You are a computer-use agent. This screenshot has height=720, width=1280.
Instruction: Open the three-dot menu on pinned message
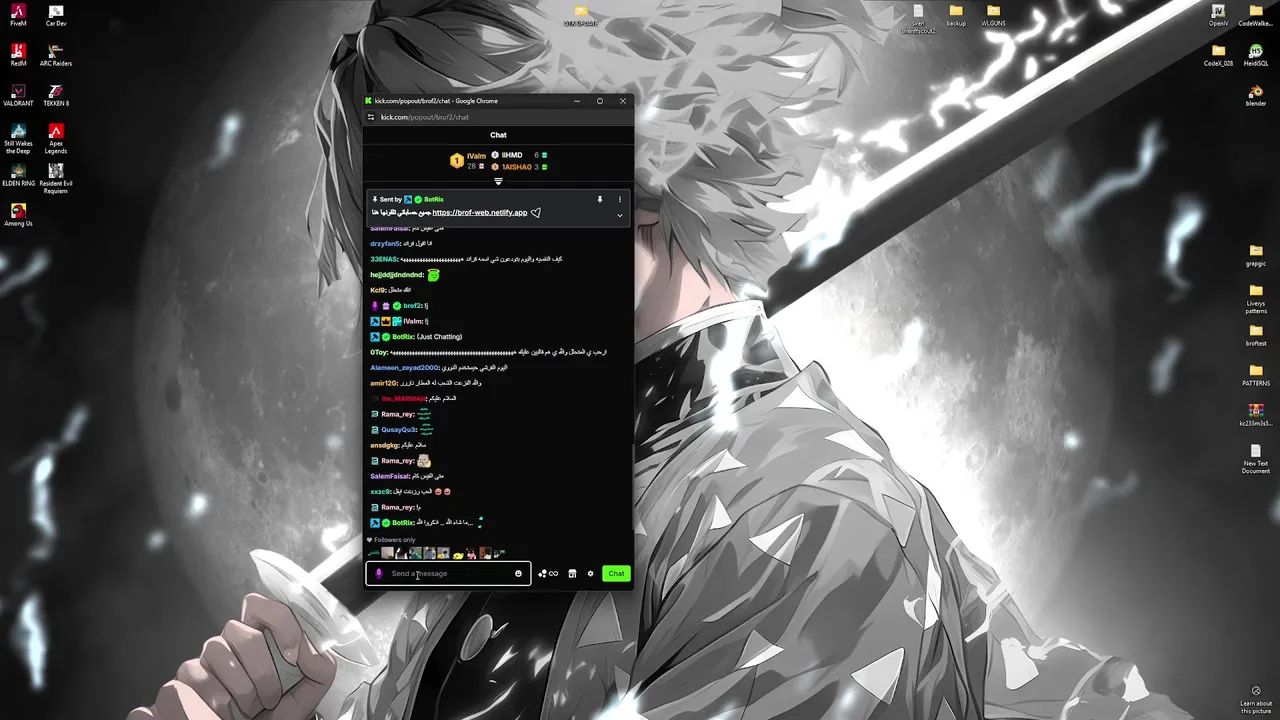[x=619, y=199]
